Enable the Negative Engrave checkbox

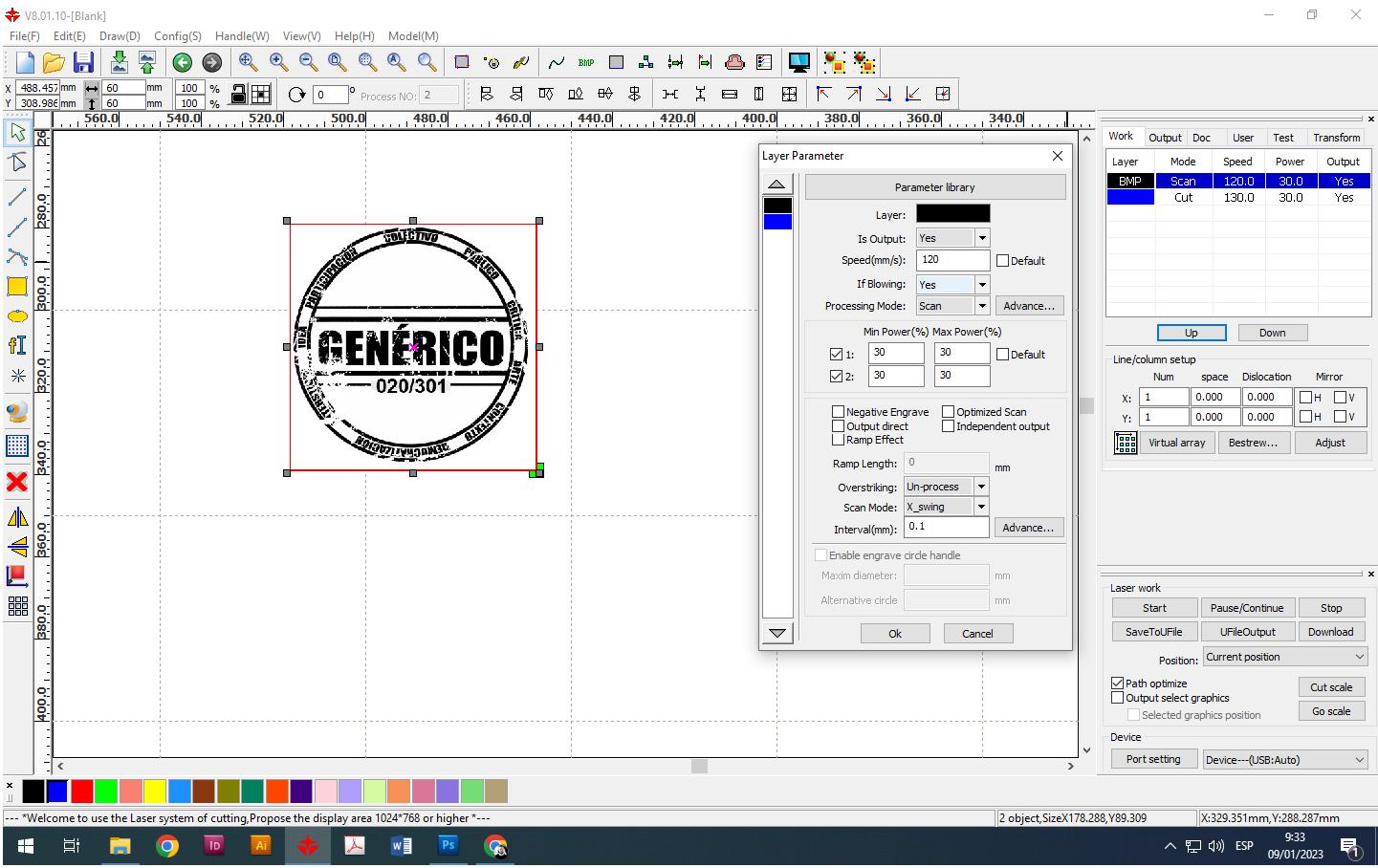pos(839,412)
